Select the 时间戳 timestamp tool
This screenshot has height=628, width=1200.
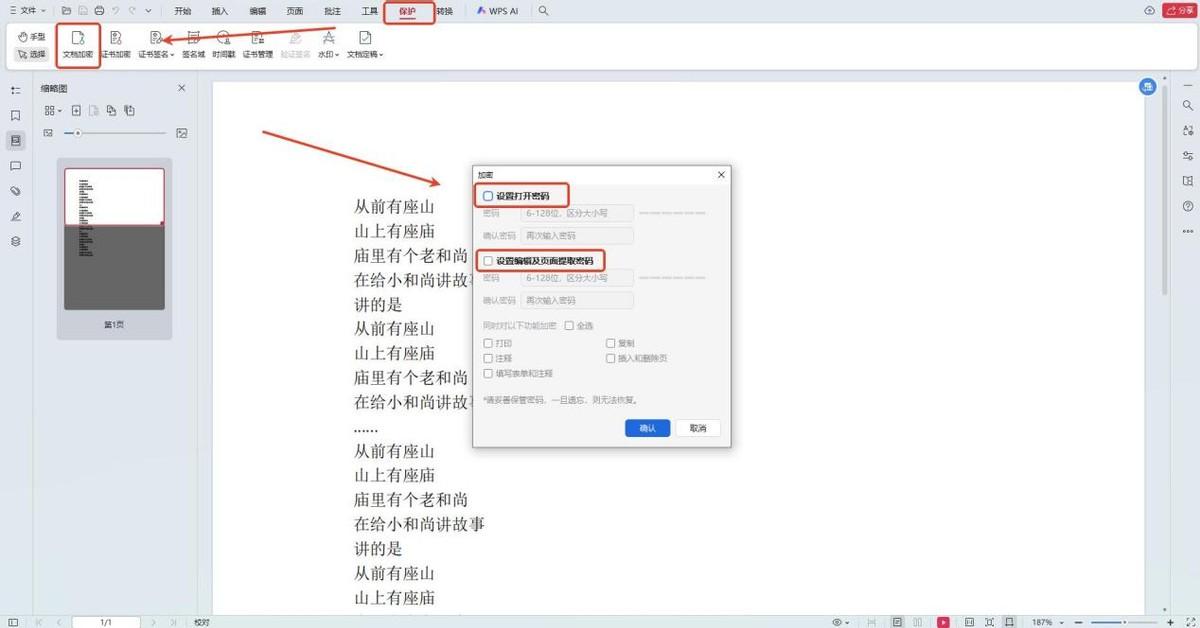click(x=224, y=39)
